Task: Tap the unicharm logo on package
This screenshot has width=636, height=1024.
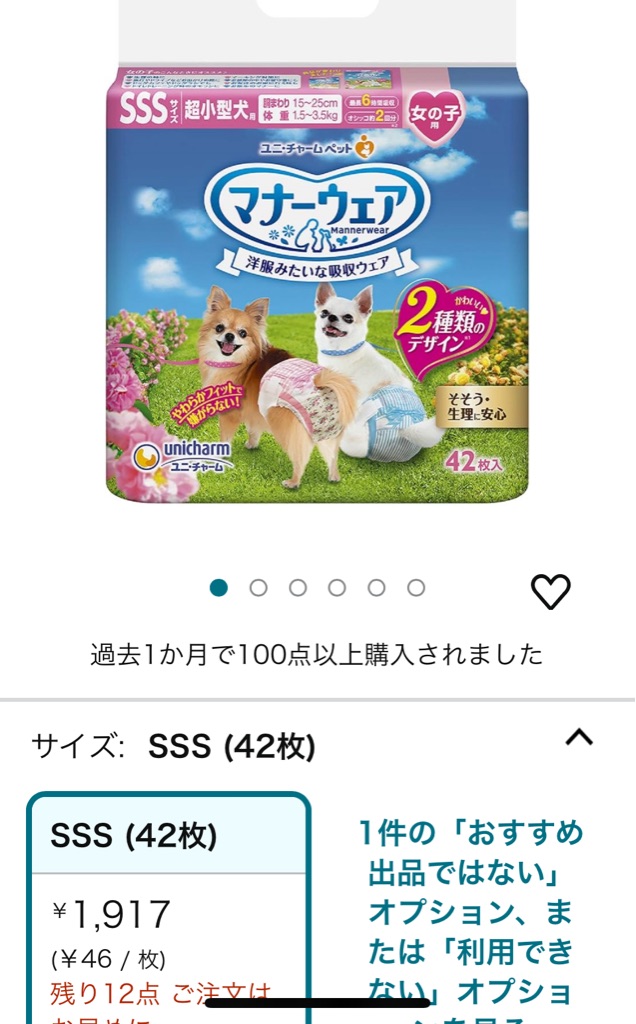Action: [182, 456]
